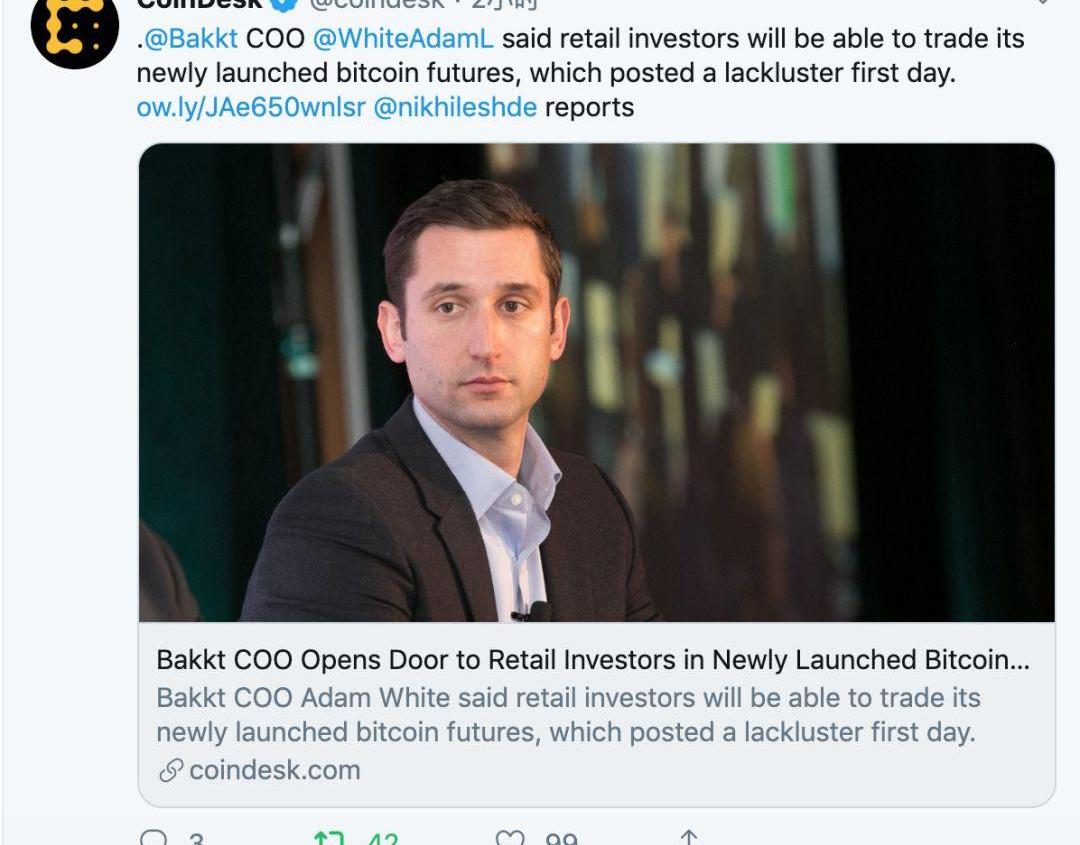1080x845 pixels.
Task: Reply using the comment bubble icon
Action: point(153,838)
